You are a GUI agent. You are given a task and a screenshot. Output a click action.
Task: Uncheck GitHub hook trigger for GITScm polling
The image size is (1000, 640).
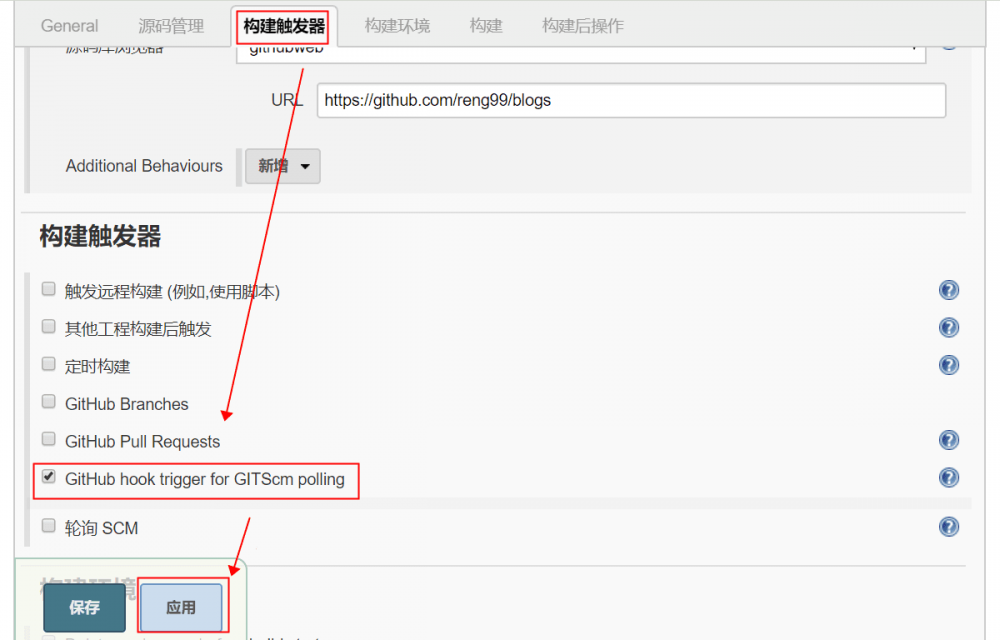click(48, 477)
